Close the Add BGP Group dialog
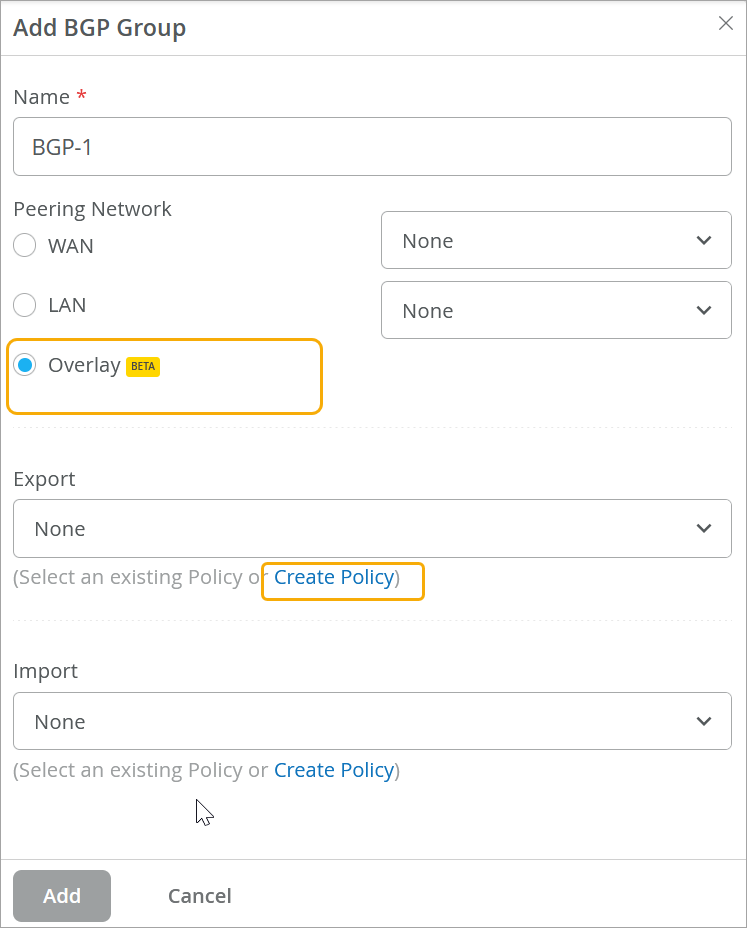The height and width of the screenshot is (928, 747). pos(726,24)
